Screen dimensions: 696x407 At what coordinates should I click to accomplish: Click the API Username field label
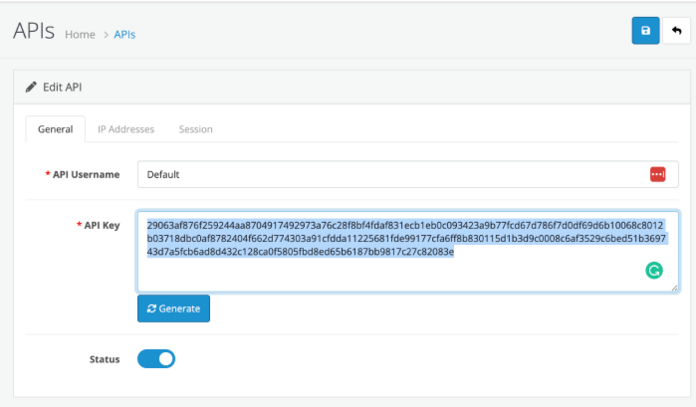click(86, 174)
